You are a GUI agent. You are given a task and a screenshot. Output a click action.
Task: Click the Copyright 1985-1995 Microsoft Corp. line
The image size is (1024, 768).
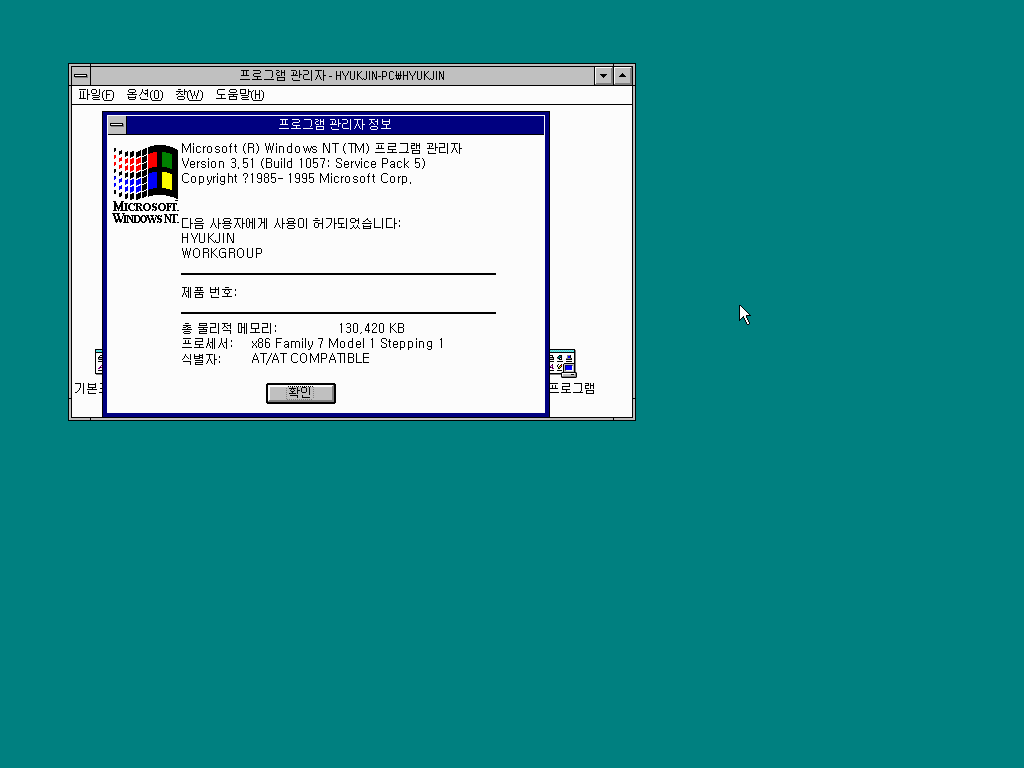[x=296, y=178]
